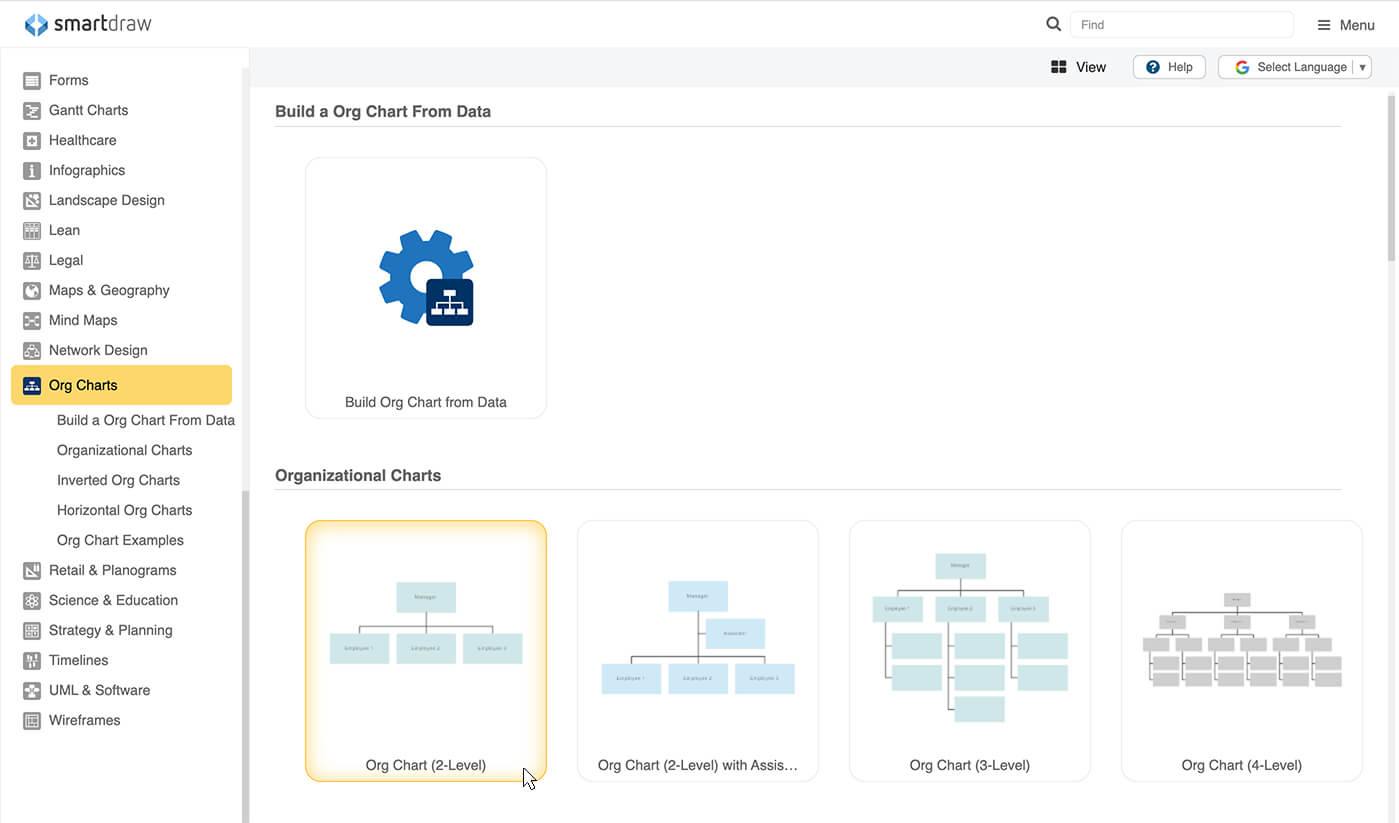Click the UML & Software icon
The height and width of the screenshot is (823, 1399).
(32, 690)
